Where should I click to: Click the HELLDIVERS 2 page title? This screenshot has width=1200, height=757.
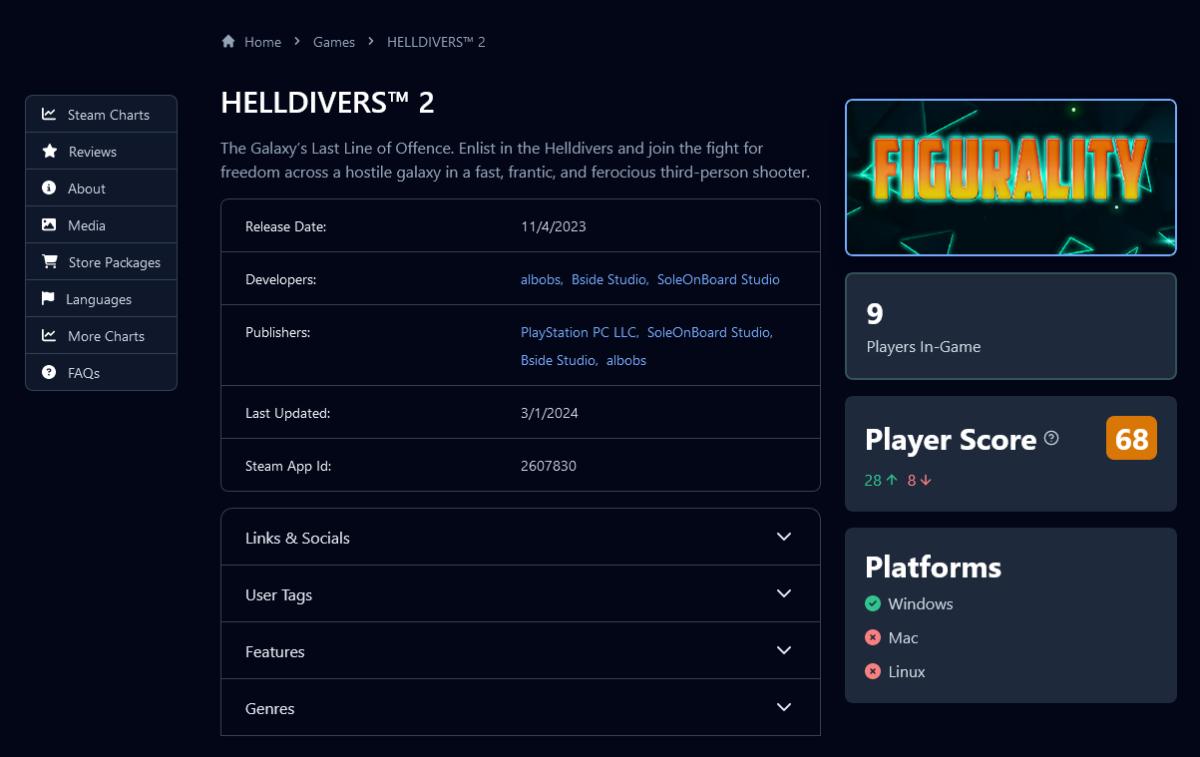pyautogui.click(x=328, y=102)
